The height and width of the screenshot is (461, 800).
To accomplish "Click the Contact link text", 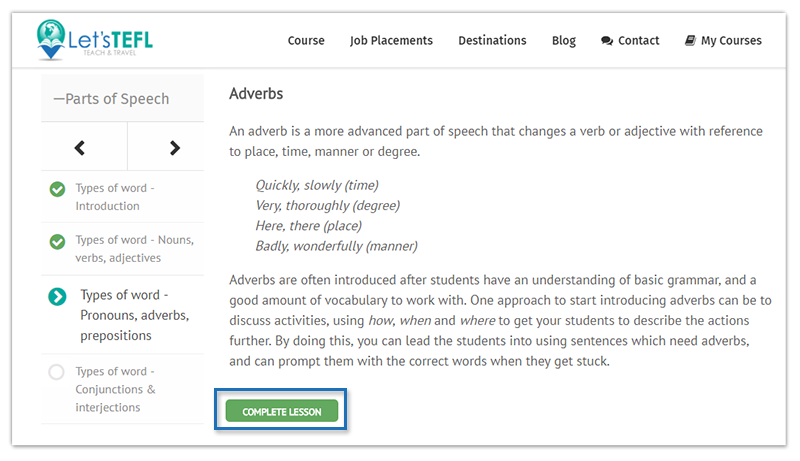I will pyautogui.click(x=639, y=40).
